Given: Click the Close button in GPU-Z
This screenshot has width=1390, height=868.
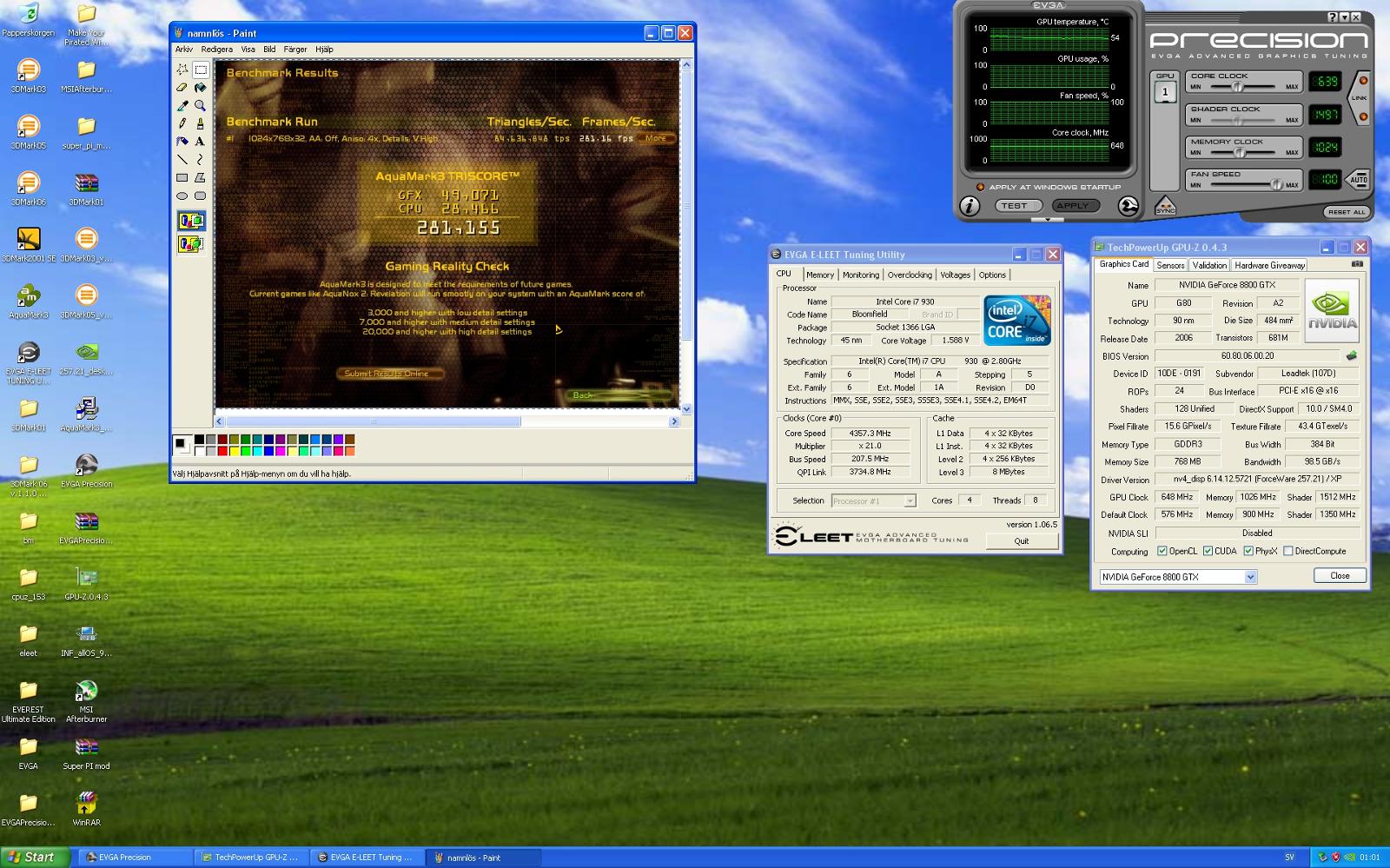Looking at the screenshot, I should [1340, 575].
